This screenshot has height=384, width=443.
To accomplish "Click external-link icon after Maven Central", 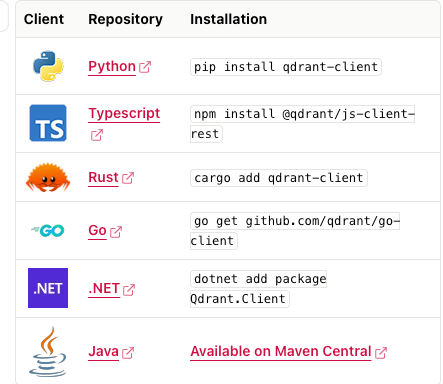I will [x=381, y=352].
